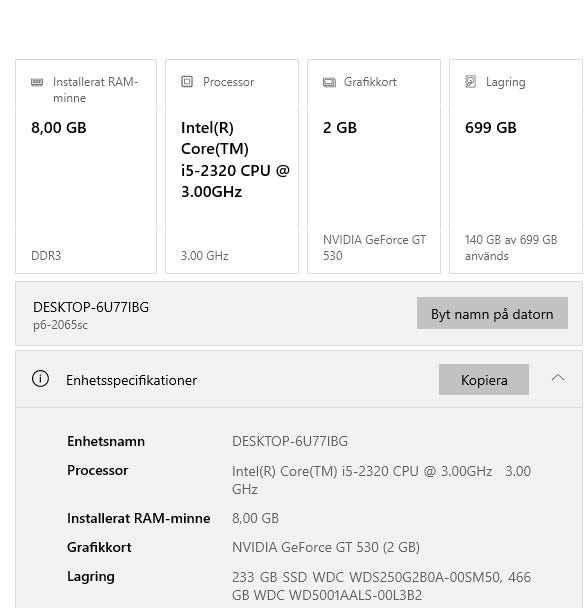
Task: Click the 140 GB av 699 GB används text
Action: pos(511,248)
